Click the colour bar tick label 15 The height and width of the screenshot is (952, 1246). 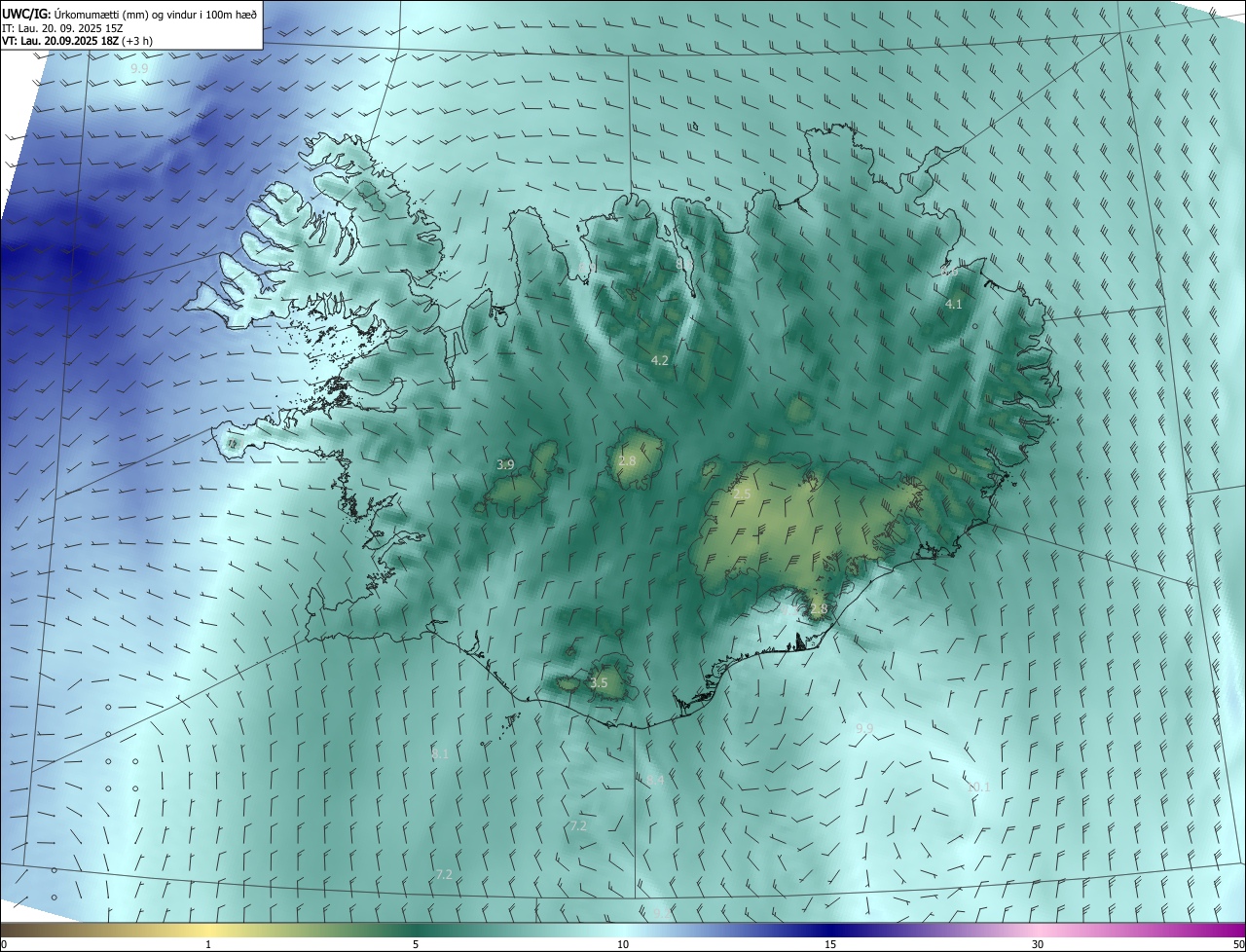click(x=830, y=945)
